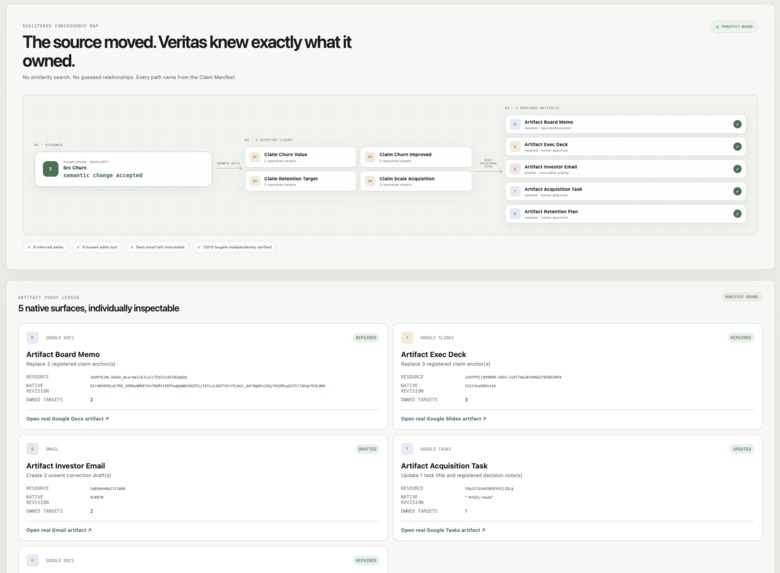780x573 pixels.
Task: Select the Claim Scale Acquisition node
Action: (x=416, y=181)
